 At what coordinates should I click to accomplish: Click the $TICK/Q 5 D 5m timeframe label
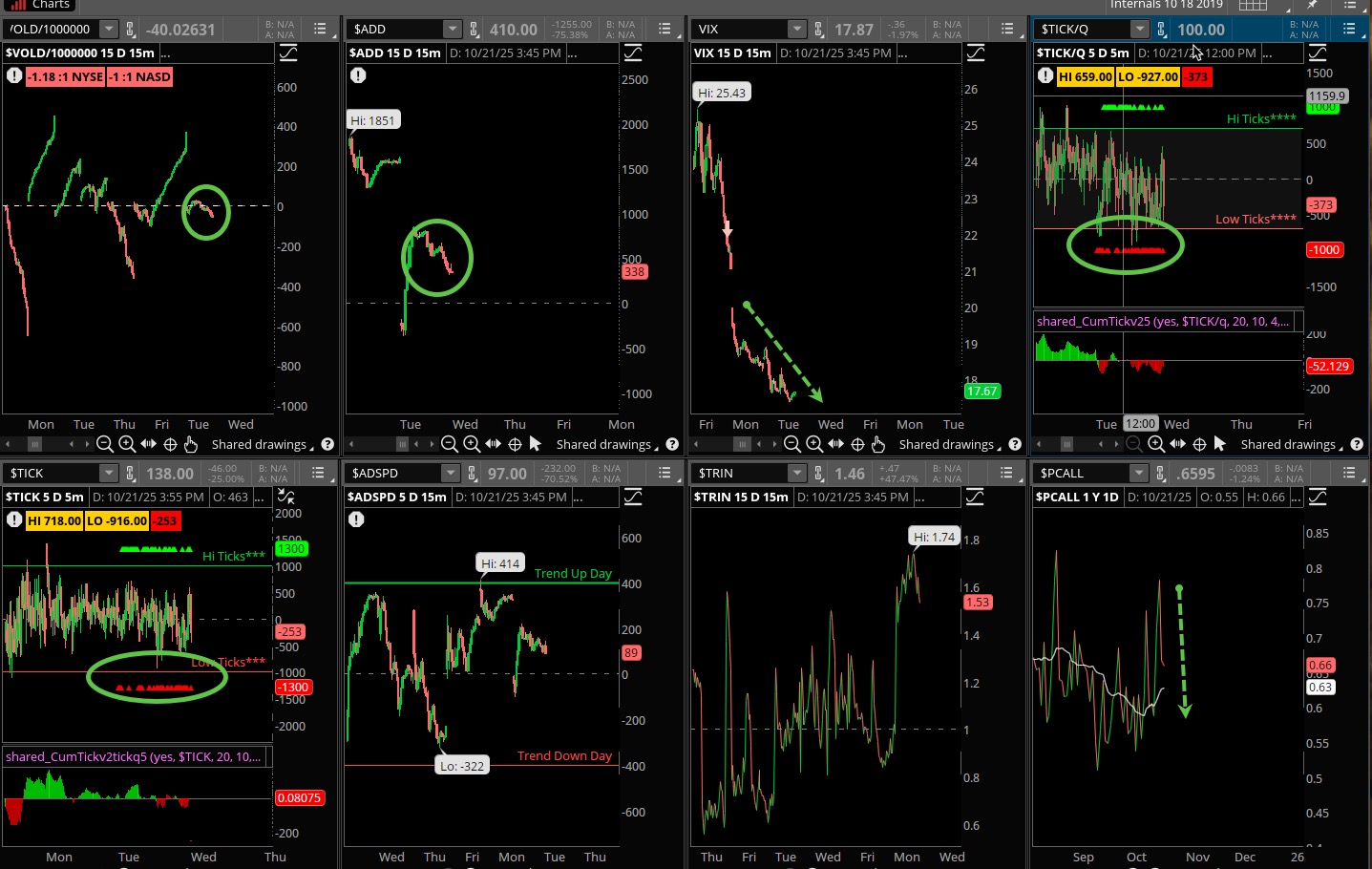tap(1083, 53)
